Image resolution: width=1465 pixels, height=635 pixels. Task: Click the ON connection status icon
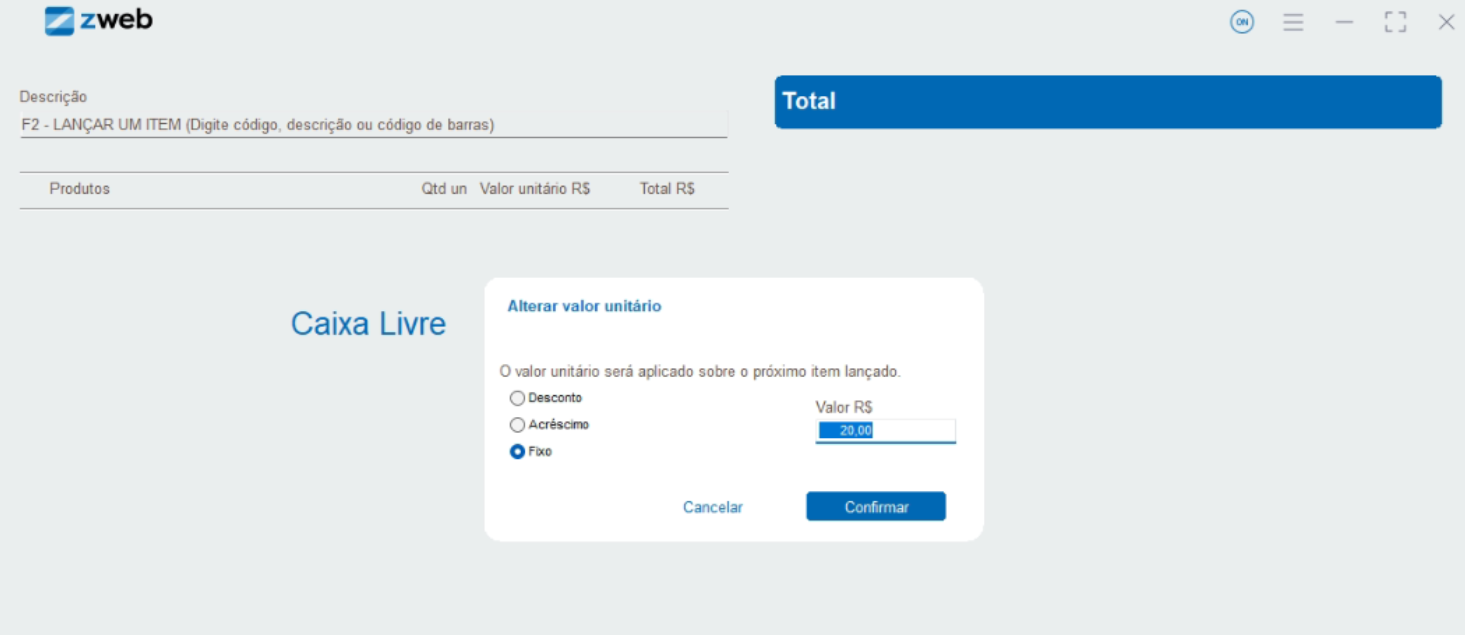[x=1241, y=22]
